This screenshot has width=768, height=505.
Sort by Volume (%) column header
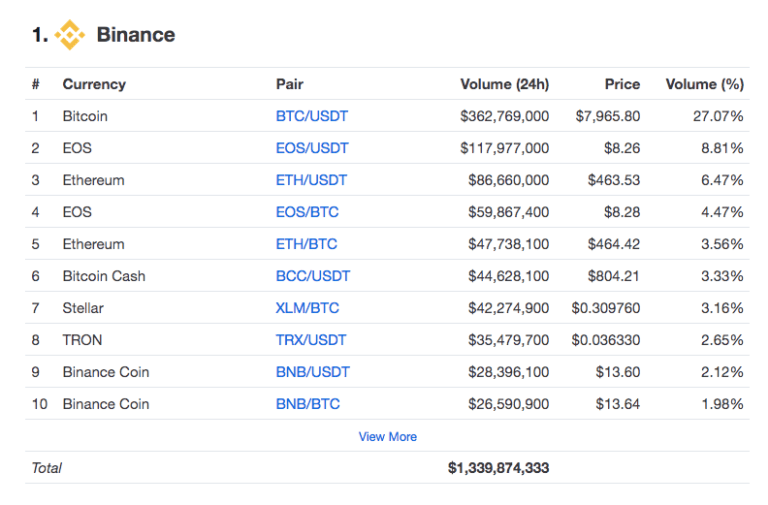pyautogui.click(x=704, y=84)
